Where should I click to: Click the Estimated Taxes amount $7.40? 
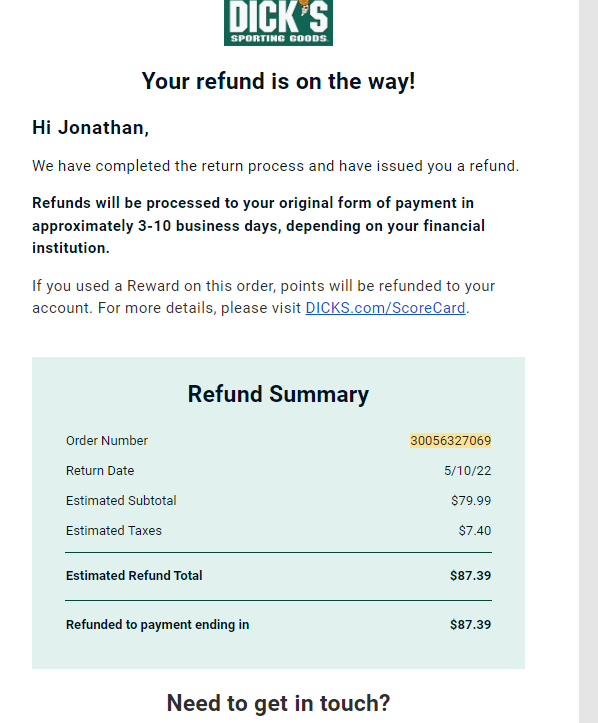[474, 530]
